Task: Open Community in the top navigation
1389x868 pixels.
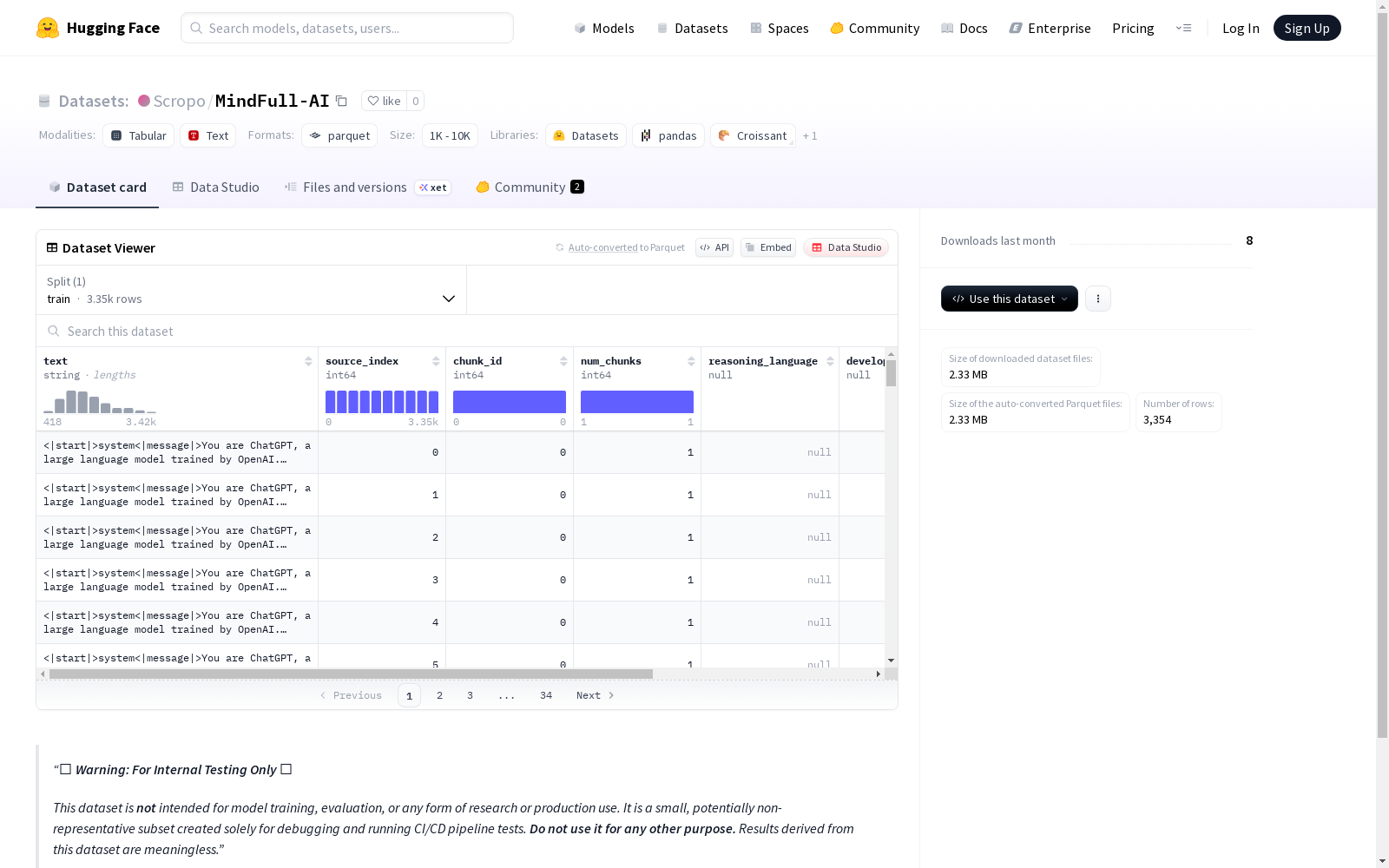Action: (875, 28)
